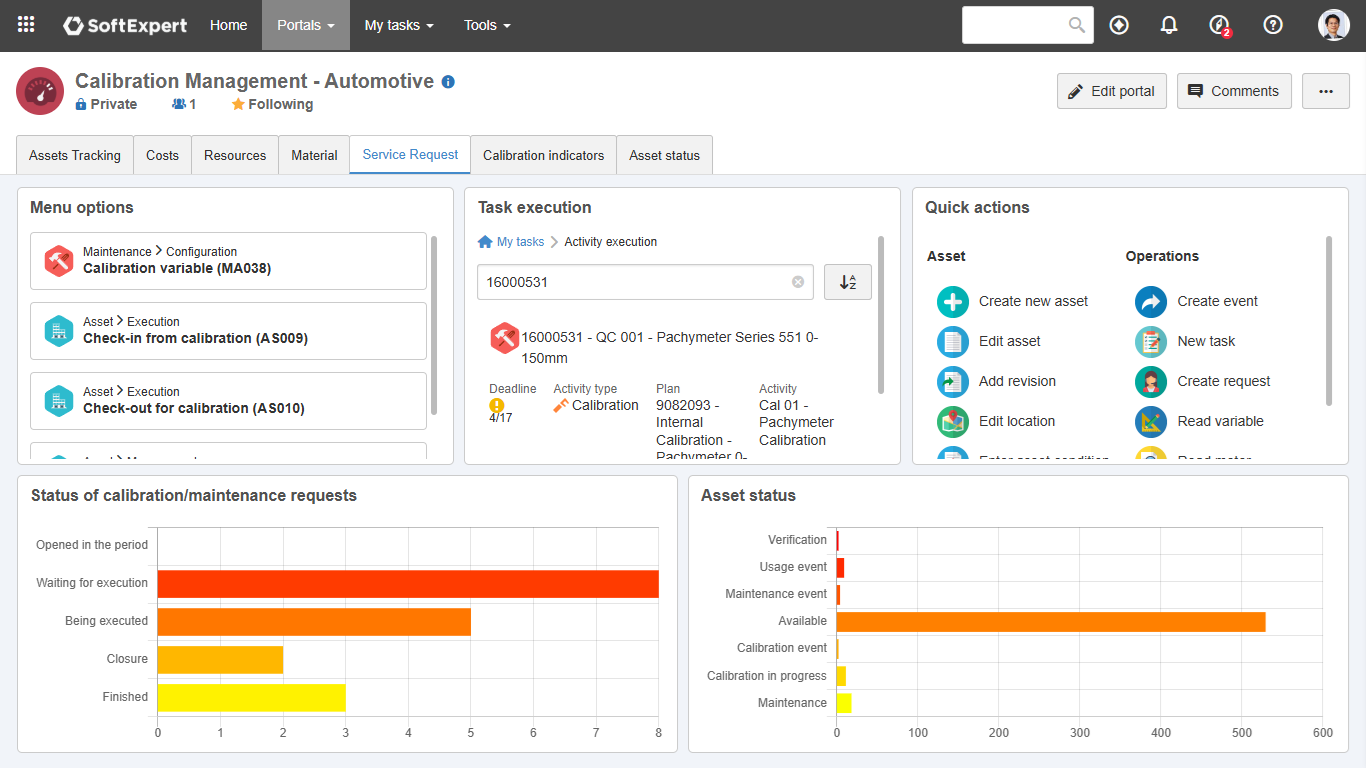Screen dimensions: 1366x768
Task: Click the task 16000531 red hexagon icon
Action: pos(504,338)
